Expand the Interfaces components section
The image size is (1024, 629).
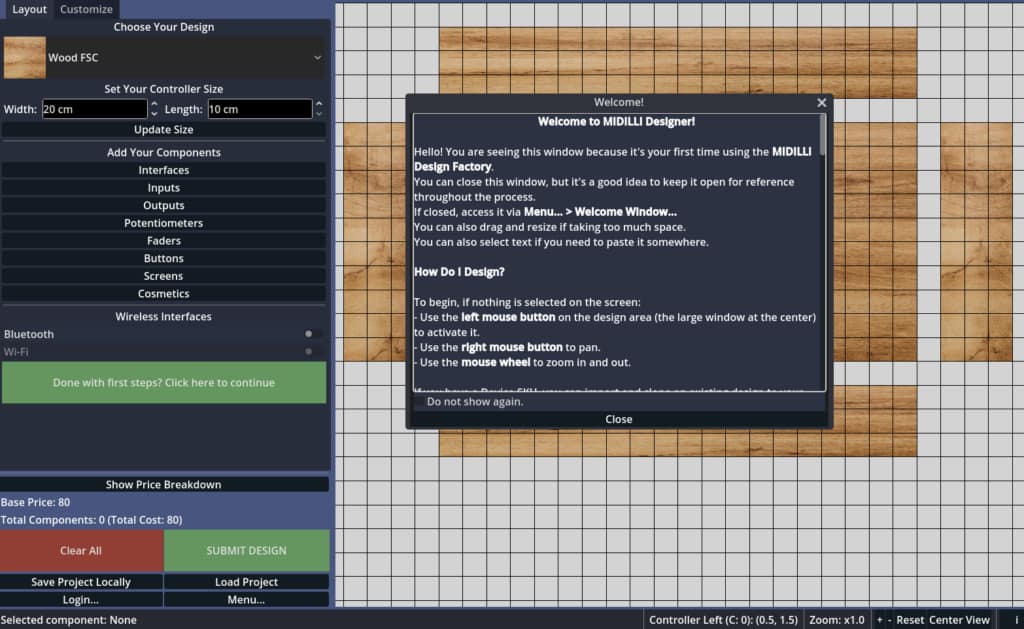[x=163, y=170]
